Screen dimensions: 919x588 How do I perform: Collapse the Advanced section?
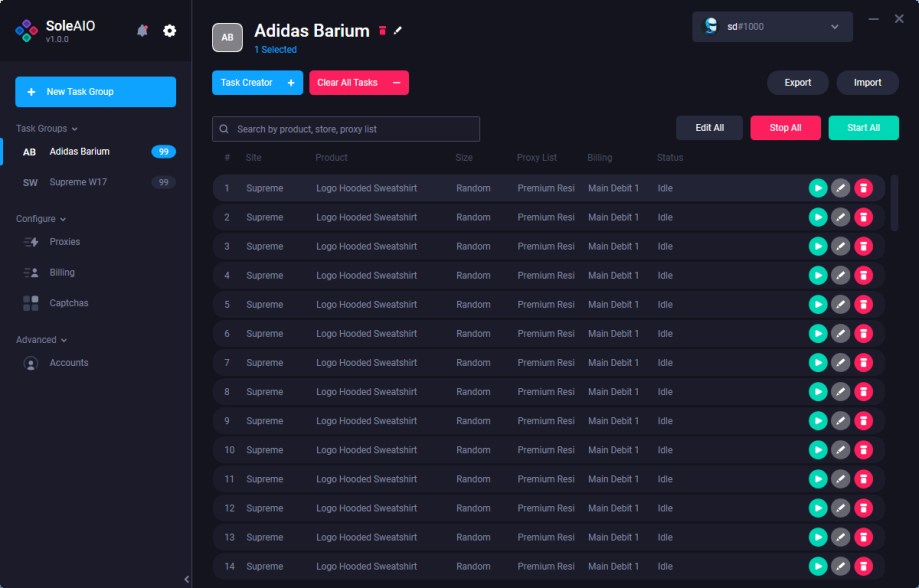(x=42, y=340)
